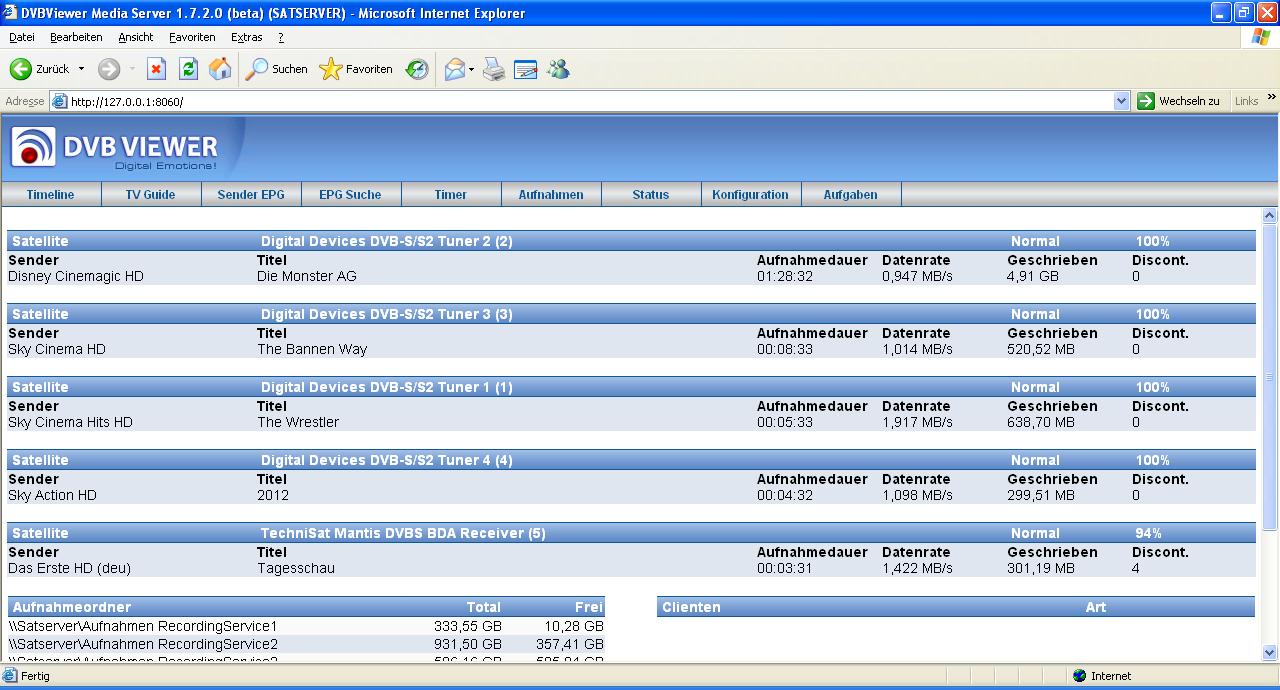
Task: Expand the Links toolbar chevron
Action: (1271, 97)
